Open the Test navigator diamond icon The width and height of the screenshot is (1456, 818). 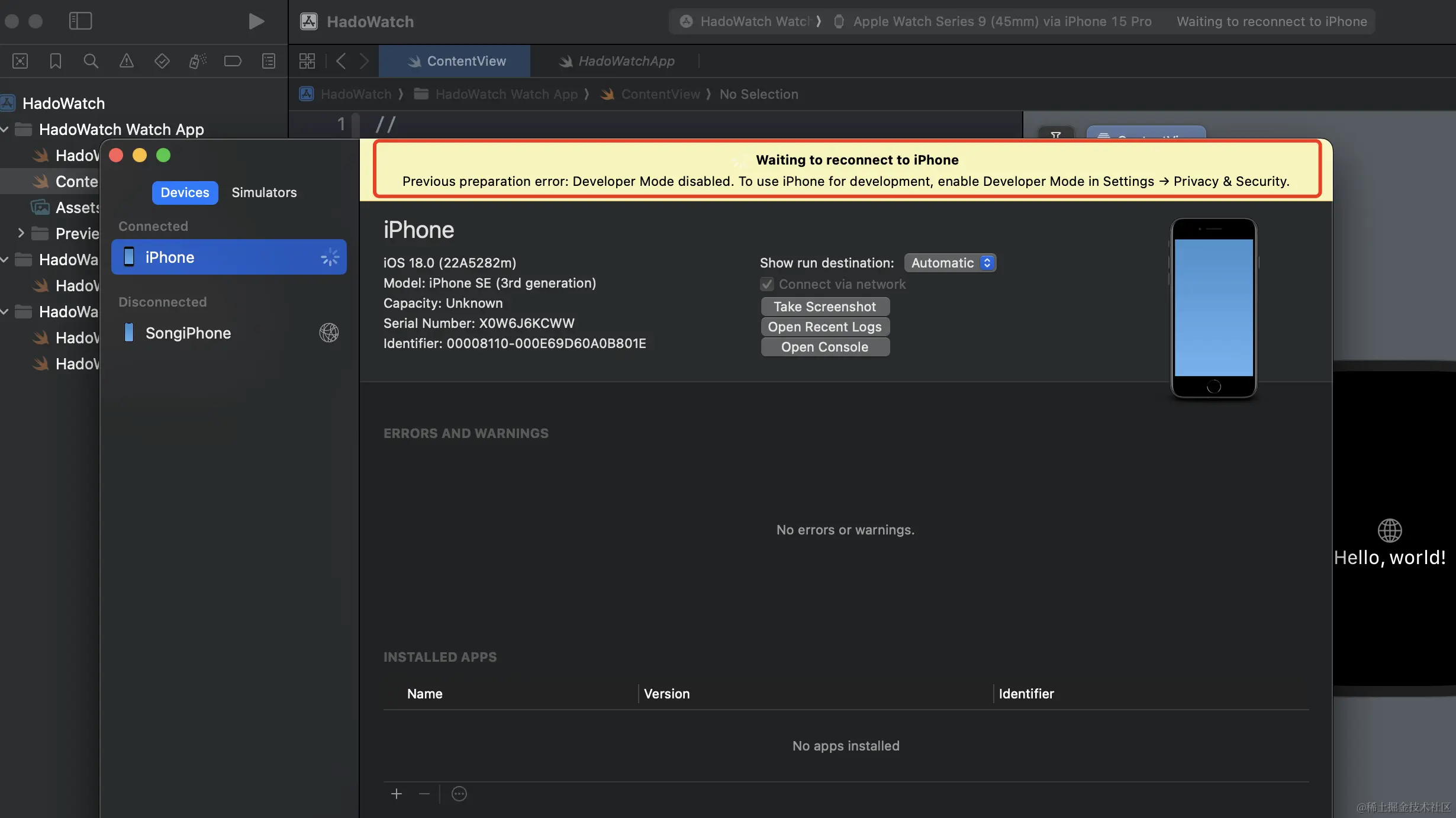[x=162, y=61]
